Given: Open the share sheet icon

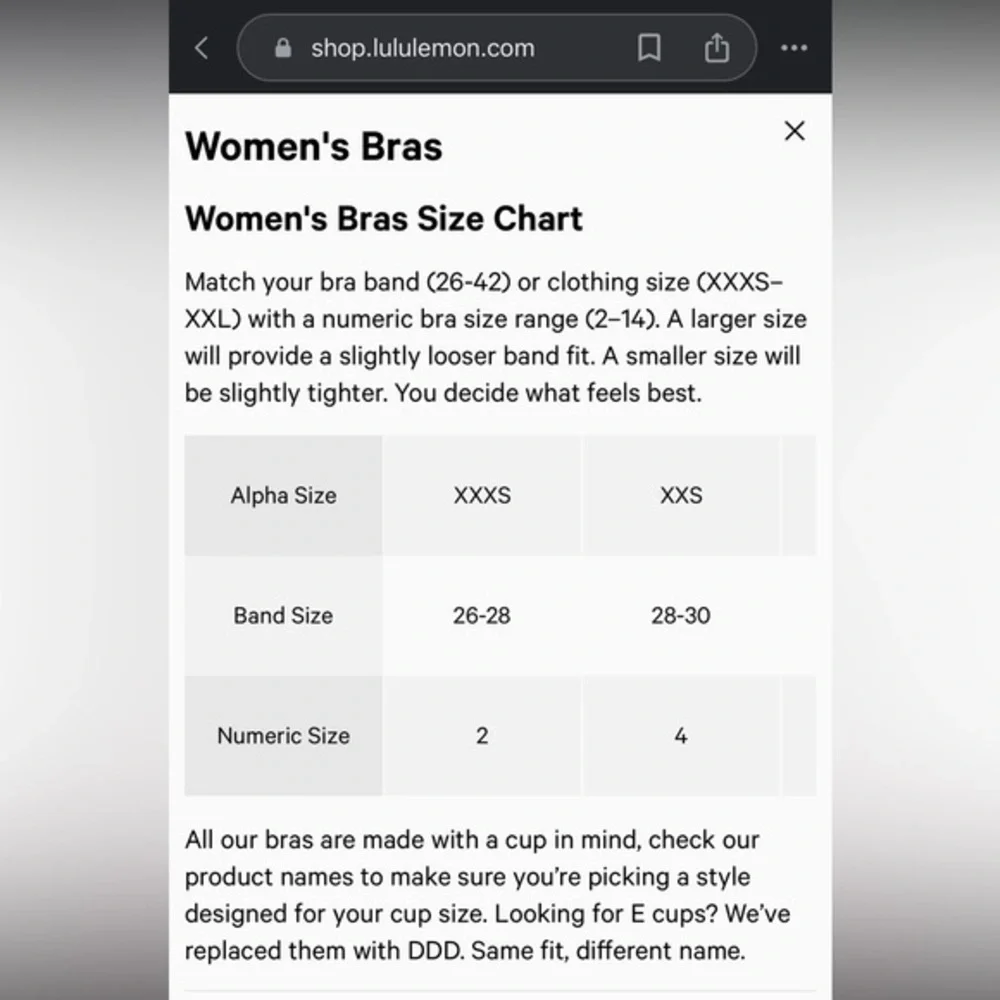Looking at the screenshot, I should click(x=717, y=48).
